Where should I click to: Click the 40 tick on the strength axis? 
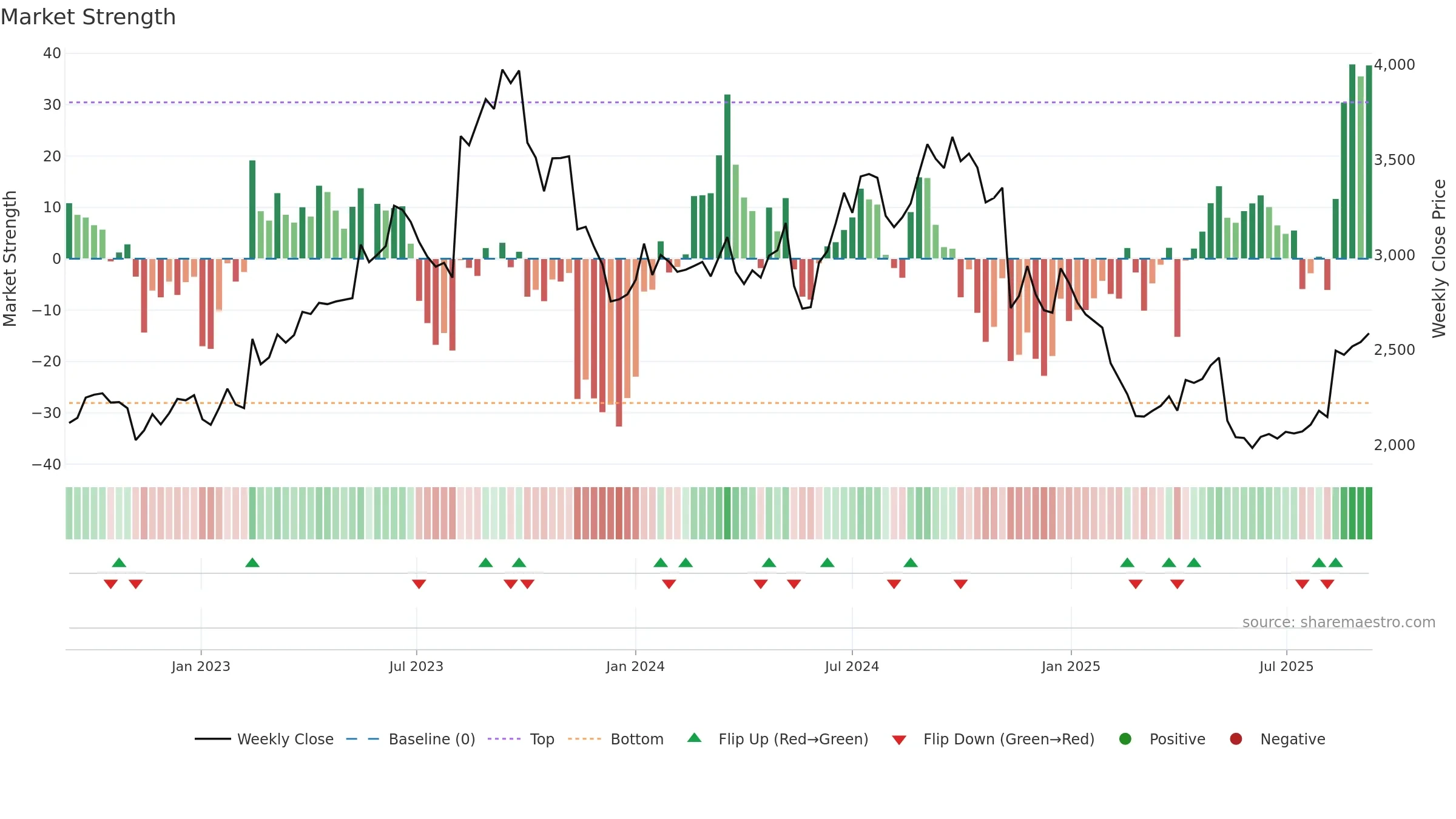click(x=52, y=53)
